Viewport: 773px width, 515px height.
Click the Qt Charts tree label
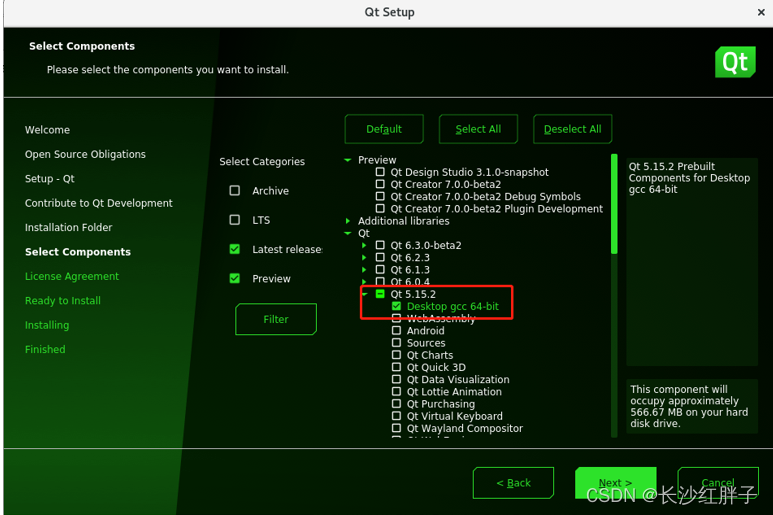(430, 355)
